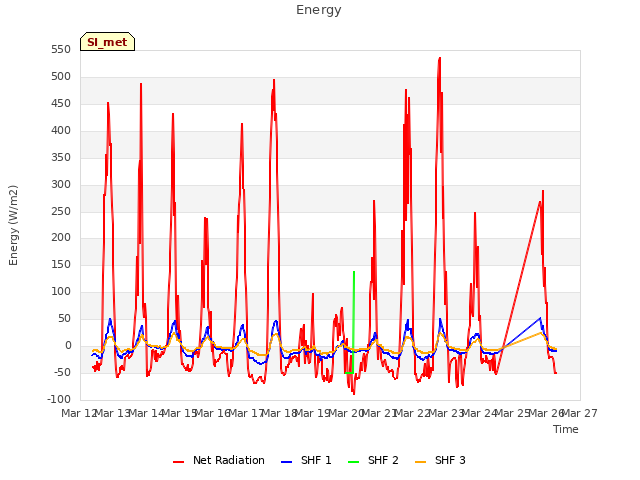Click the 300 y-axis tick label

[61, 184]
